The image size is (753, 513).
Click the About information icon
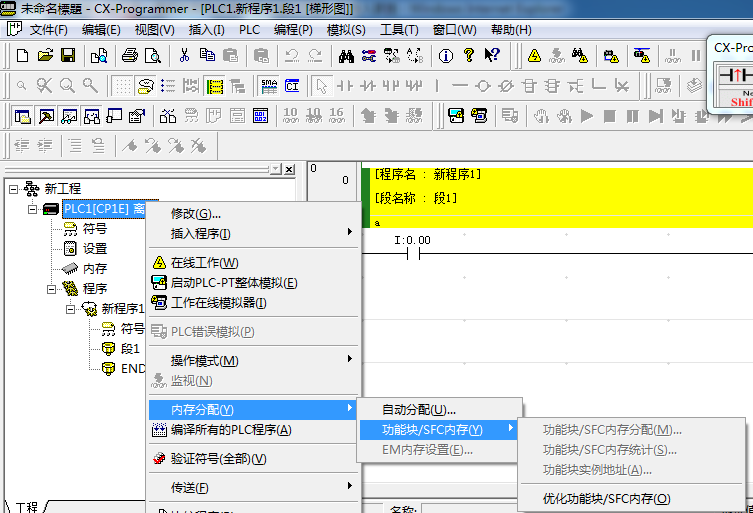pos(445,55)
